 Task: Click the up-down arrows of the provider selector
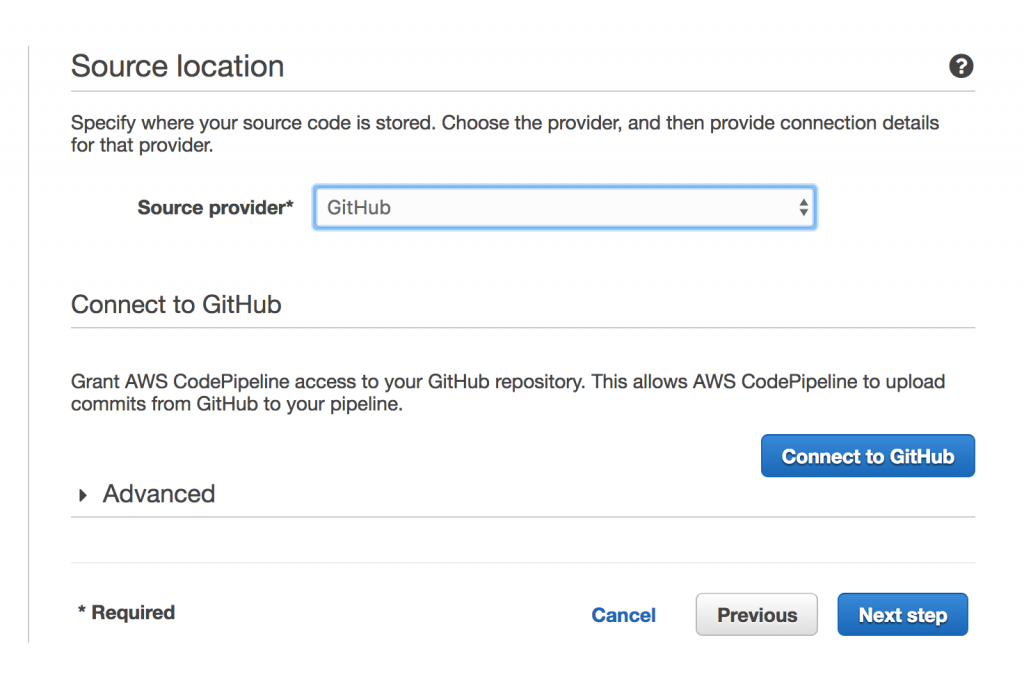point(803,208)
